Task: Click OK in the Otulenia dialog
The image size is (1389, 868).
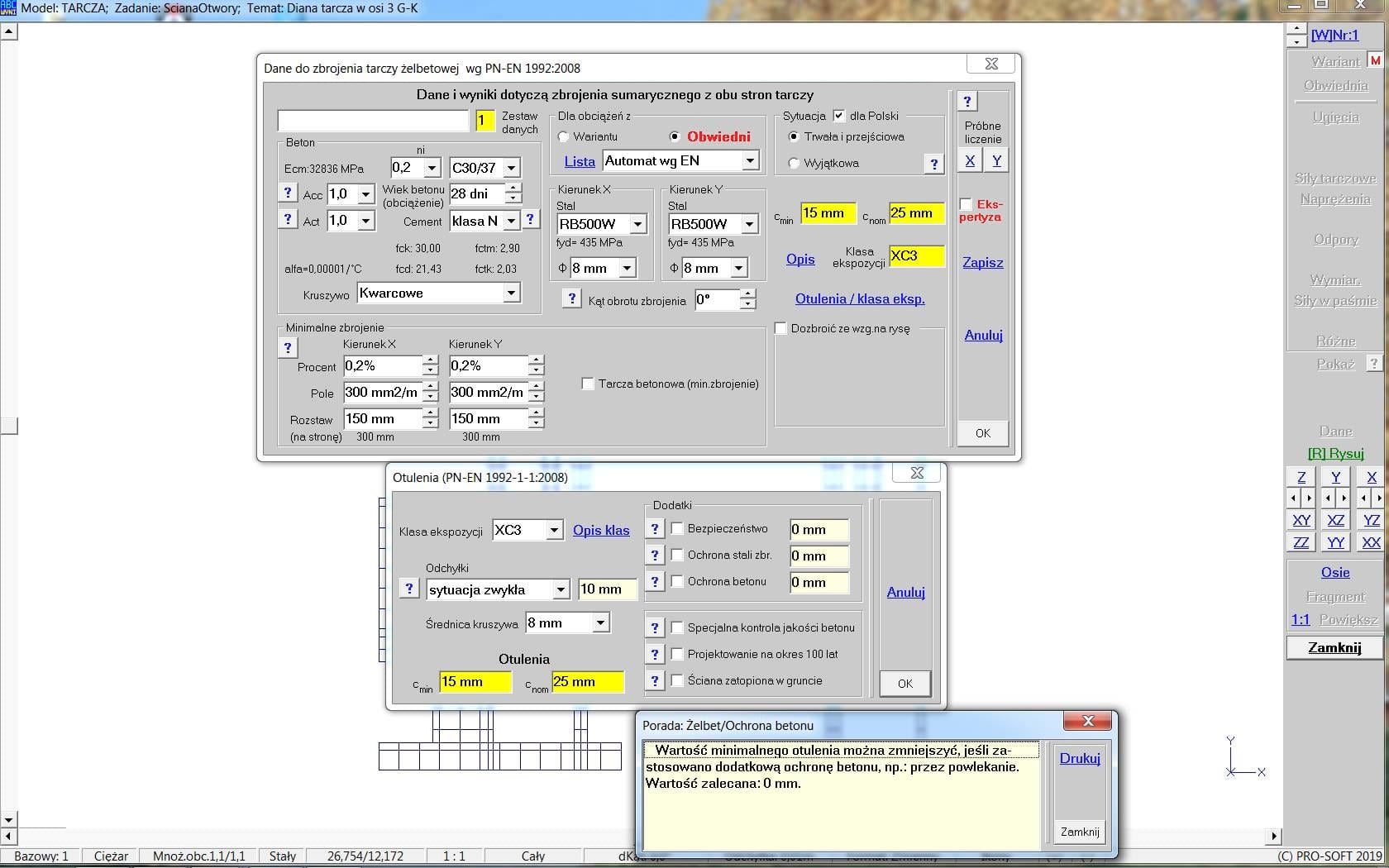Action: tap(905, 684)
